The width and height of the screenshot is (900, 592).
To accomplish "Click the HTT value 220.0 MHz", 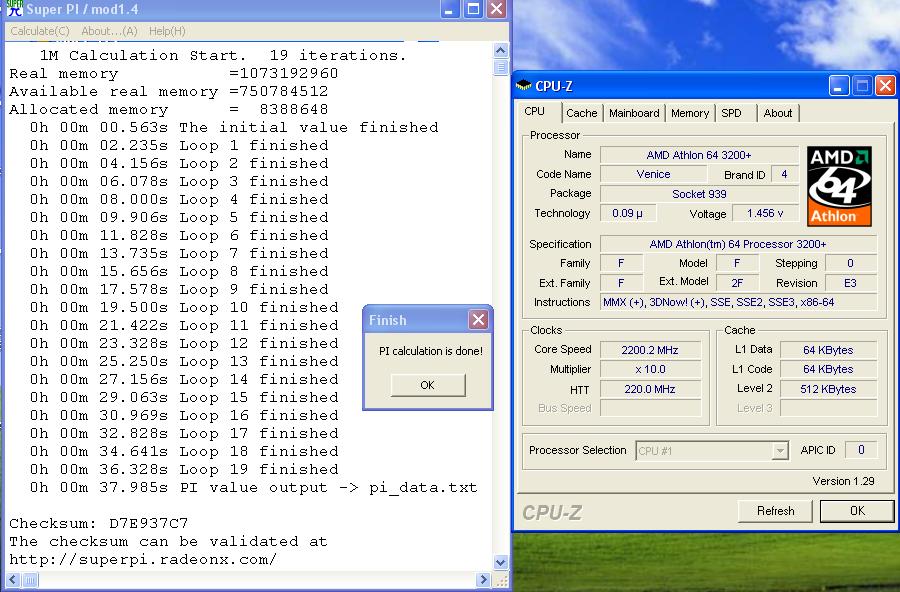I will [x=650, y=389].
